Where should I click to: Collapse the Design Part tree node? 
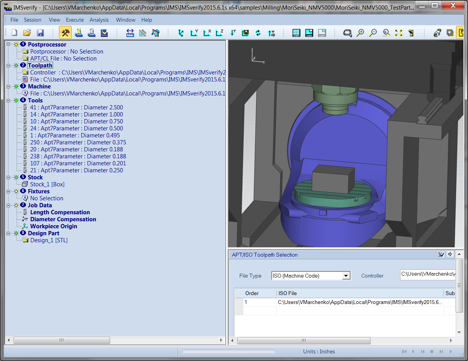pos(9,233)
